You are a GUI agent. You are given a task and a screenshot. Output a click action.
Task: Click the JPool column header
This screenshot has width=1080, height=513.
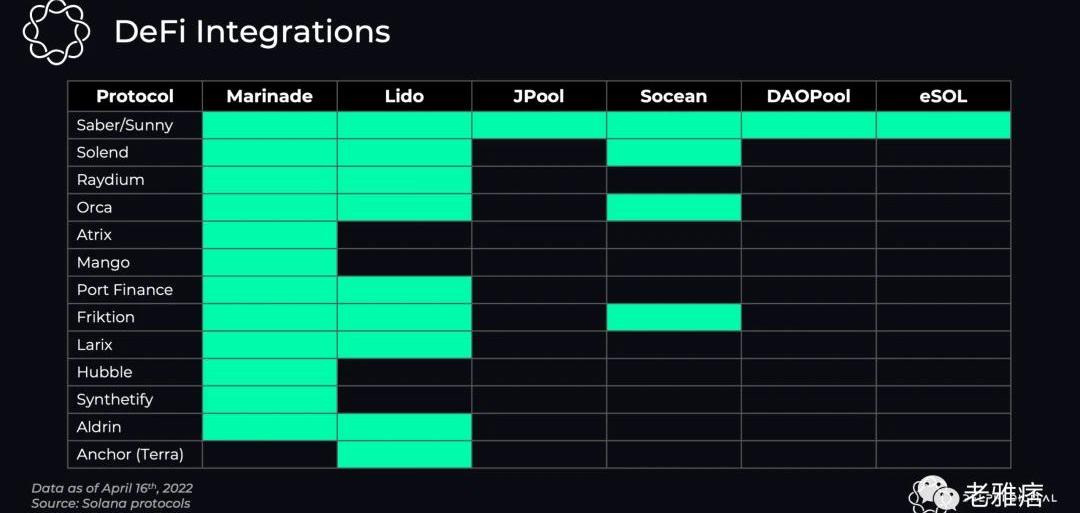tap(538, 97)
